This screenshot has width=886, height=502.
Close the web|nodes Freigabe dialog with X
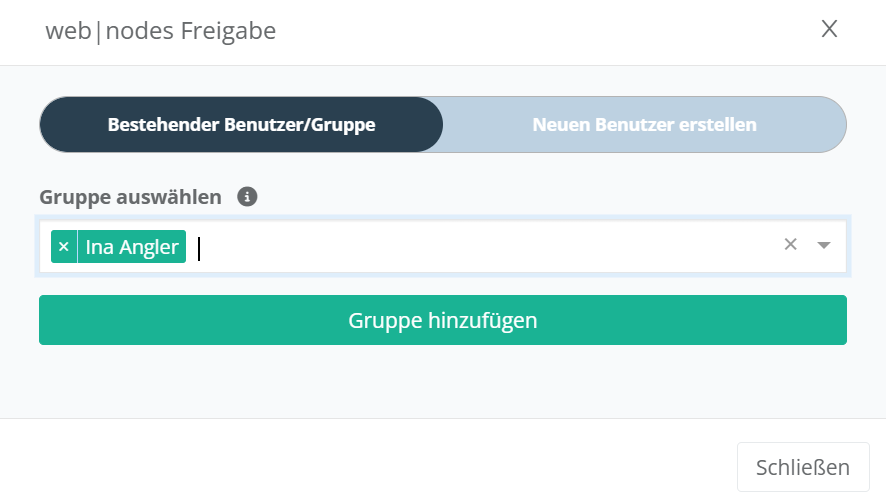829,29
